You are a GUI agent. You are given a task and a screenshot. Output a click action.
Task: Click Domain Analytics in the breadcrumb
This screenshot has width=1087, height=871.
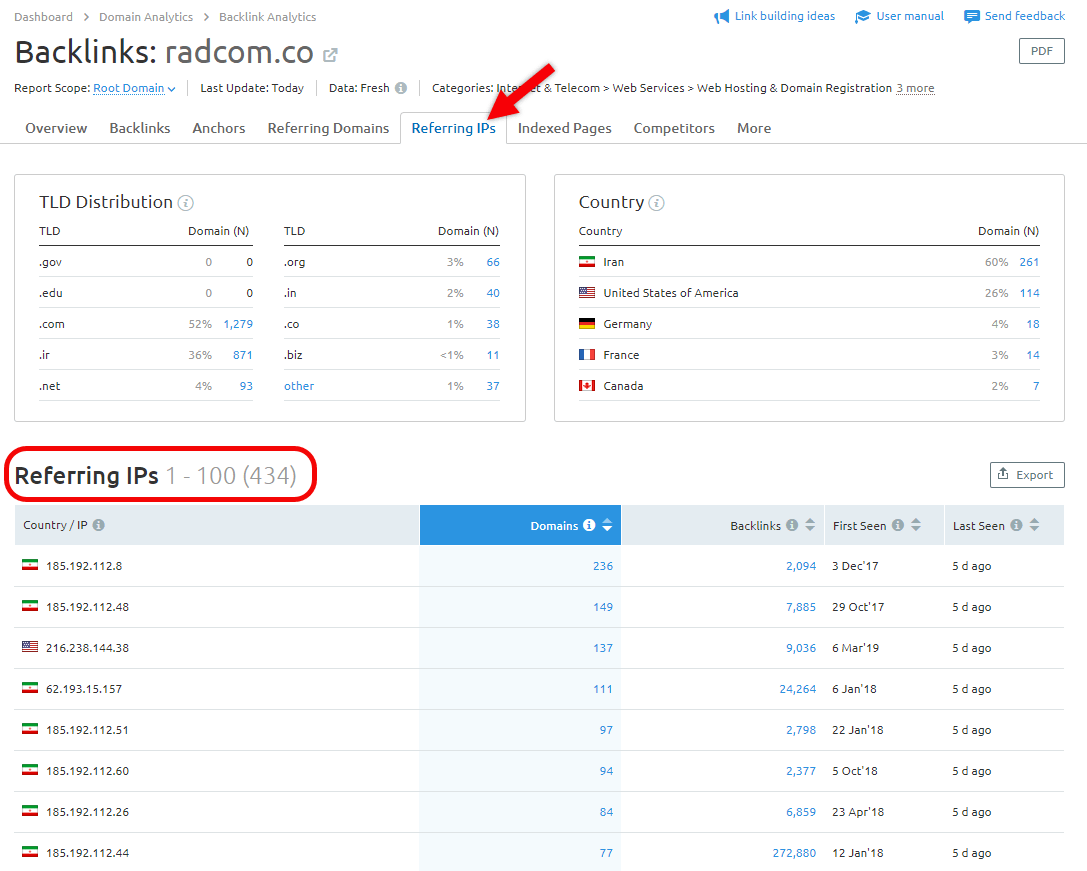point(146,17)
